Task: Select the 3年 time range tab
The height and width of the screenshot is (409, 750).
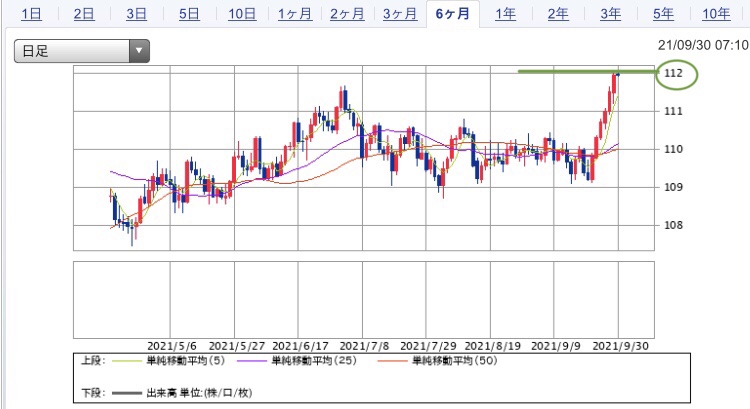Action: (x=610, y=14)
